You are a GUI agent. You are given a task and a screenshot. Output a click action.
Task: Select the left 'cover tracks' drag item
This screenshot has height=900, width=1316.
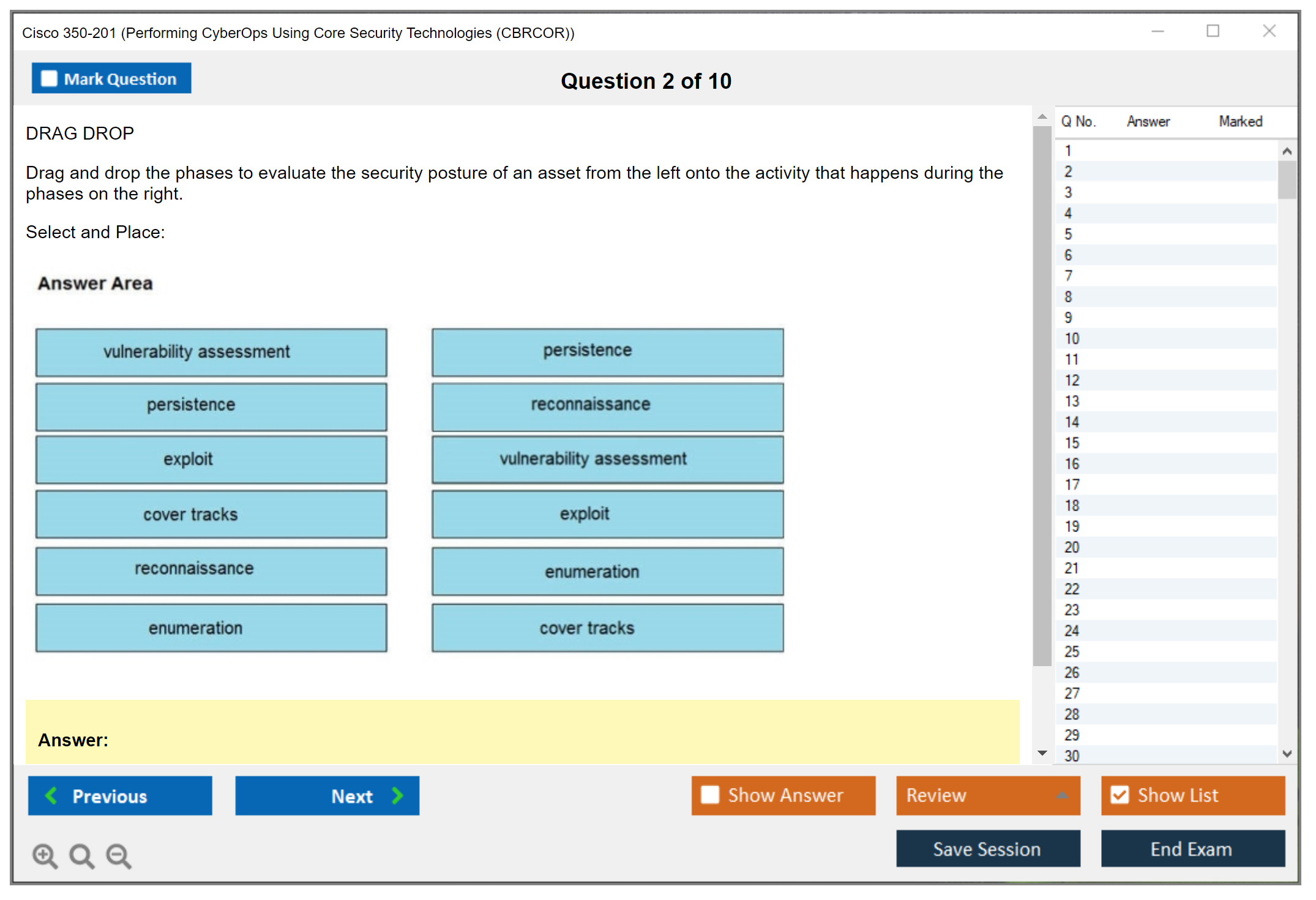(x=211, y=514)
